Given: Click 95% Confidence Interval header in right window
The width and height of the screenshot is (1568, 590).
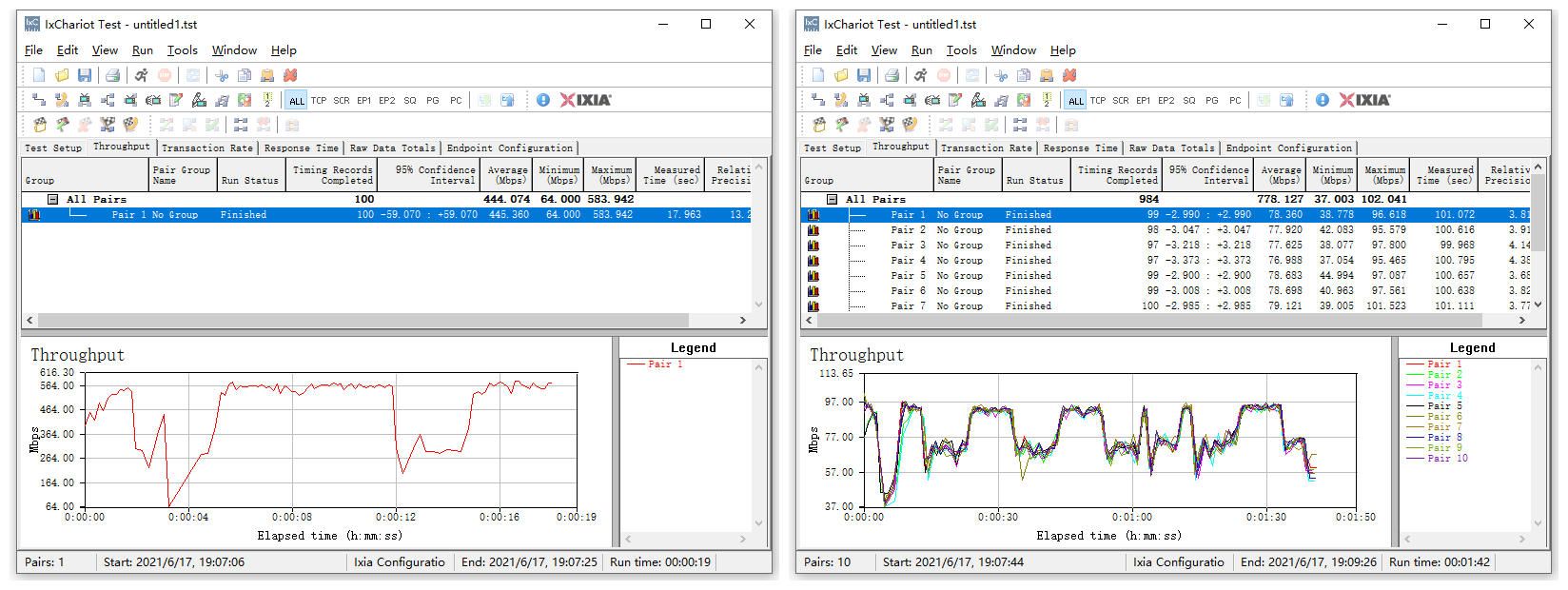Looking at the screenshot, I should tap(1207, 175).
